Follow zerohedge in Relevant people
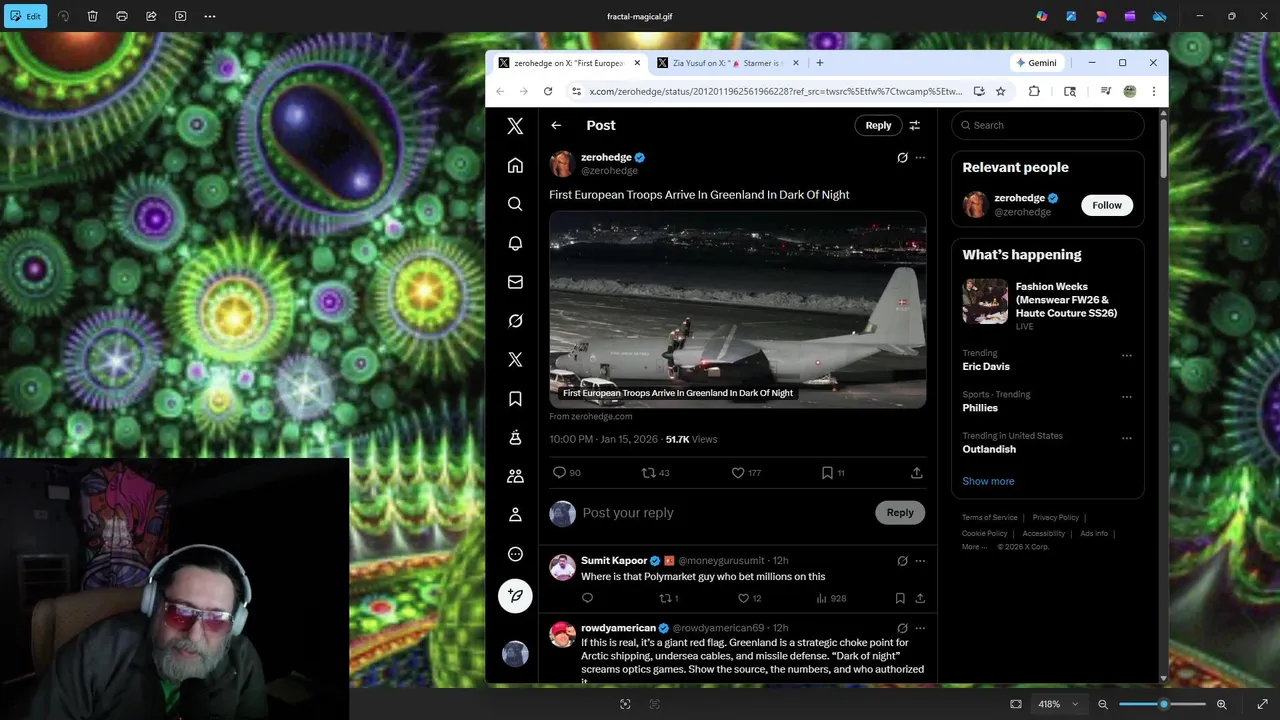This screenshot has width=1280, height=720. click(x=1107, y=205)
